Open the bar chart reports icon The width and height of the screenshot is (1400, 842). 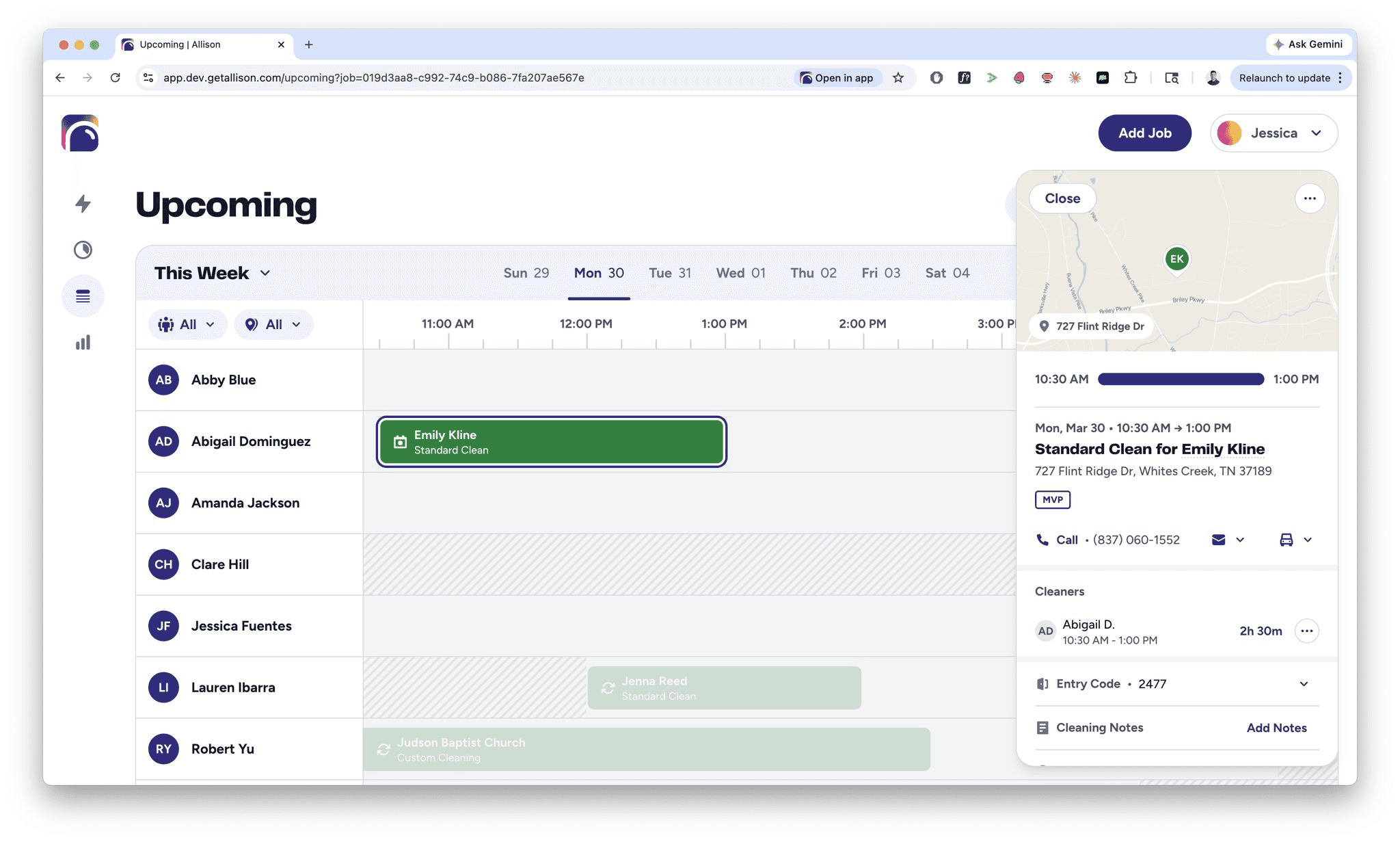click(83, 343)
